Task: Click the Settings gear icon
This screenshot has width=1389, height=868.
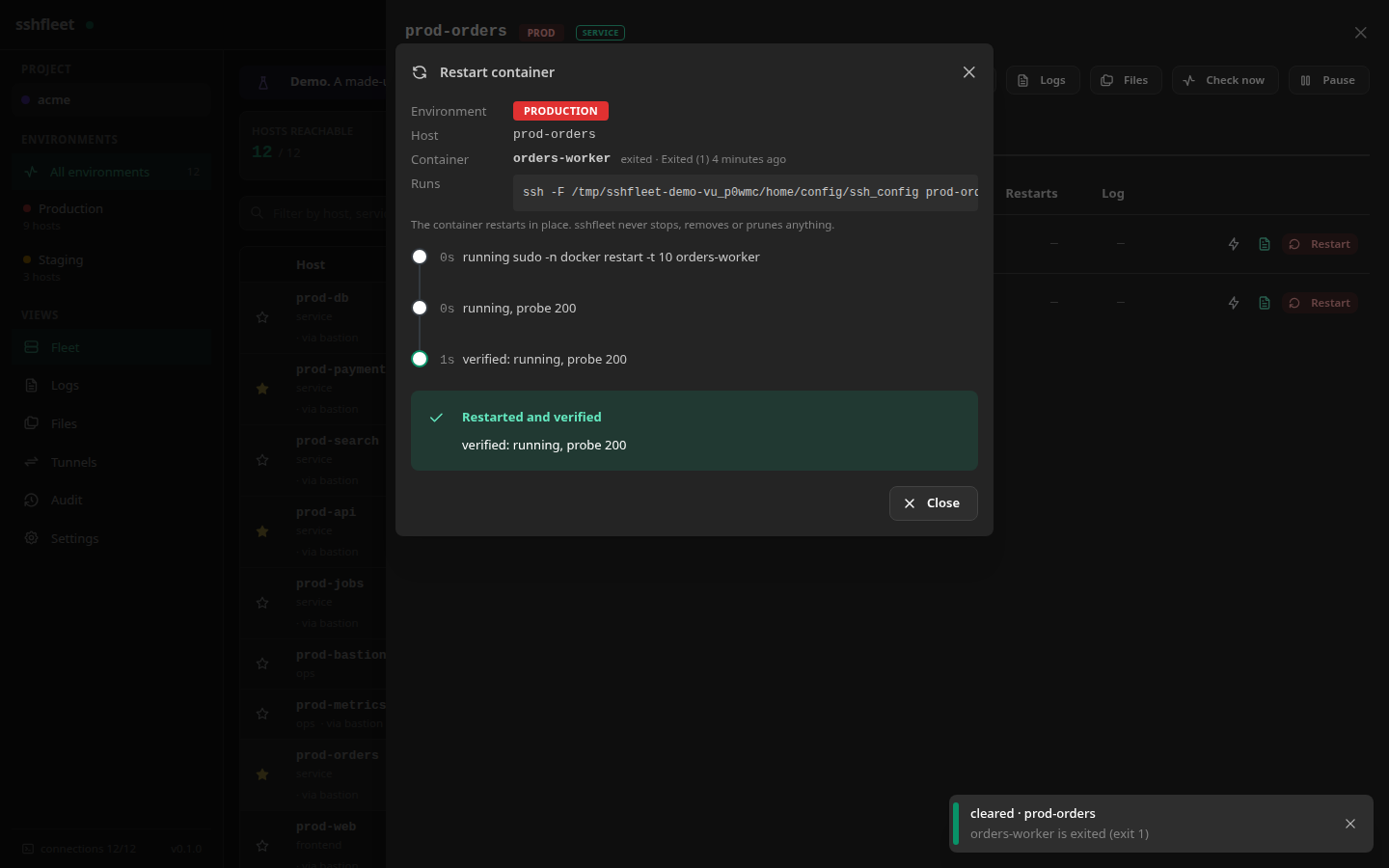Action: (31, 538)
